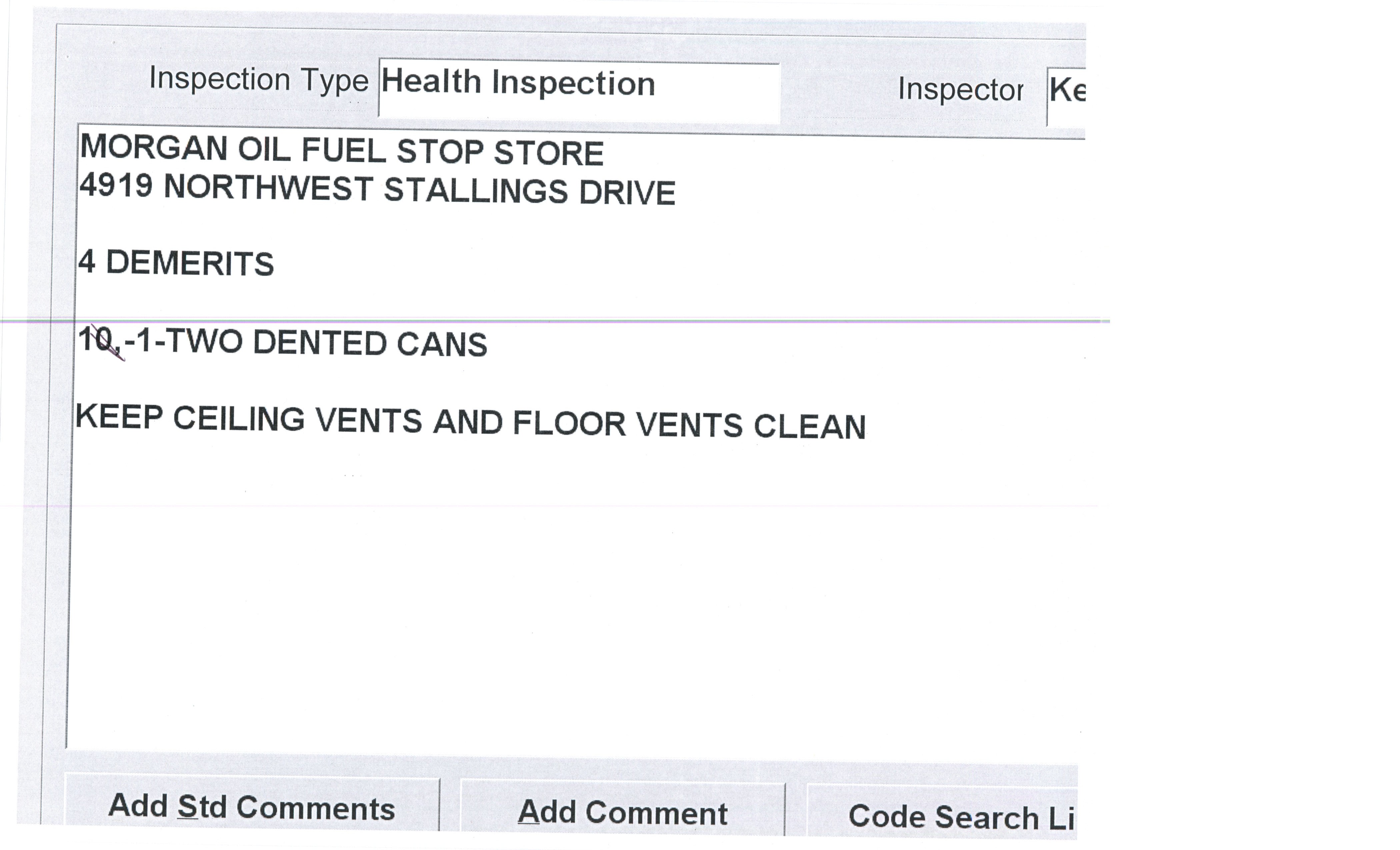This screenshot has height=850, width=1400.
Task: Place cursor on the word CLEAN
Action: [809, 427]
